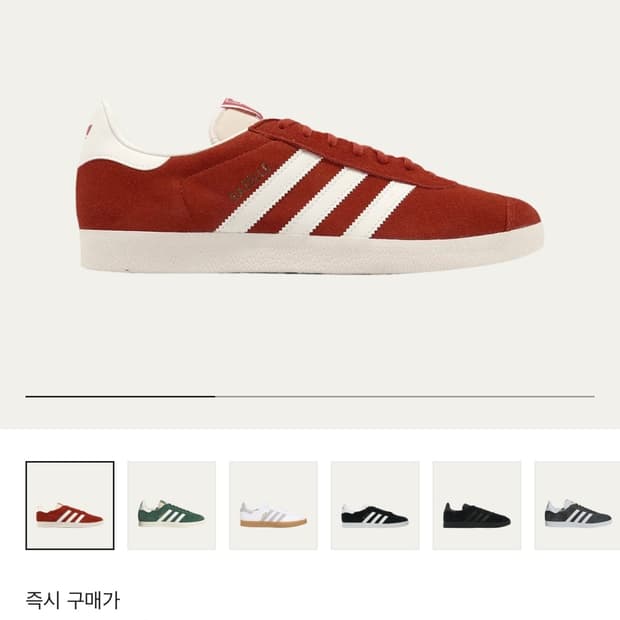
Task: Choose the white gum-sole Gazelle thumbnail
Action: click(273, 505)
